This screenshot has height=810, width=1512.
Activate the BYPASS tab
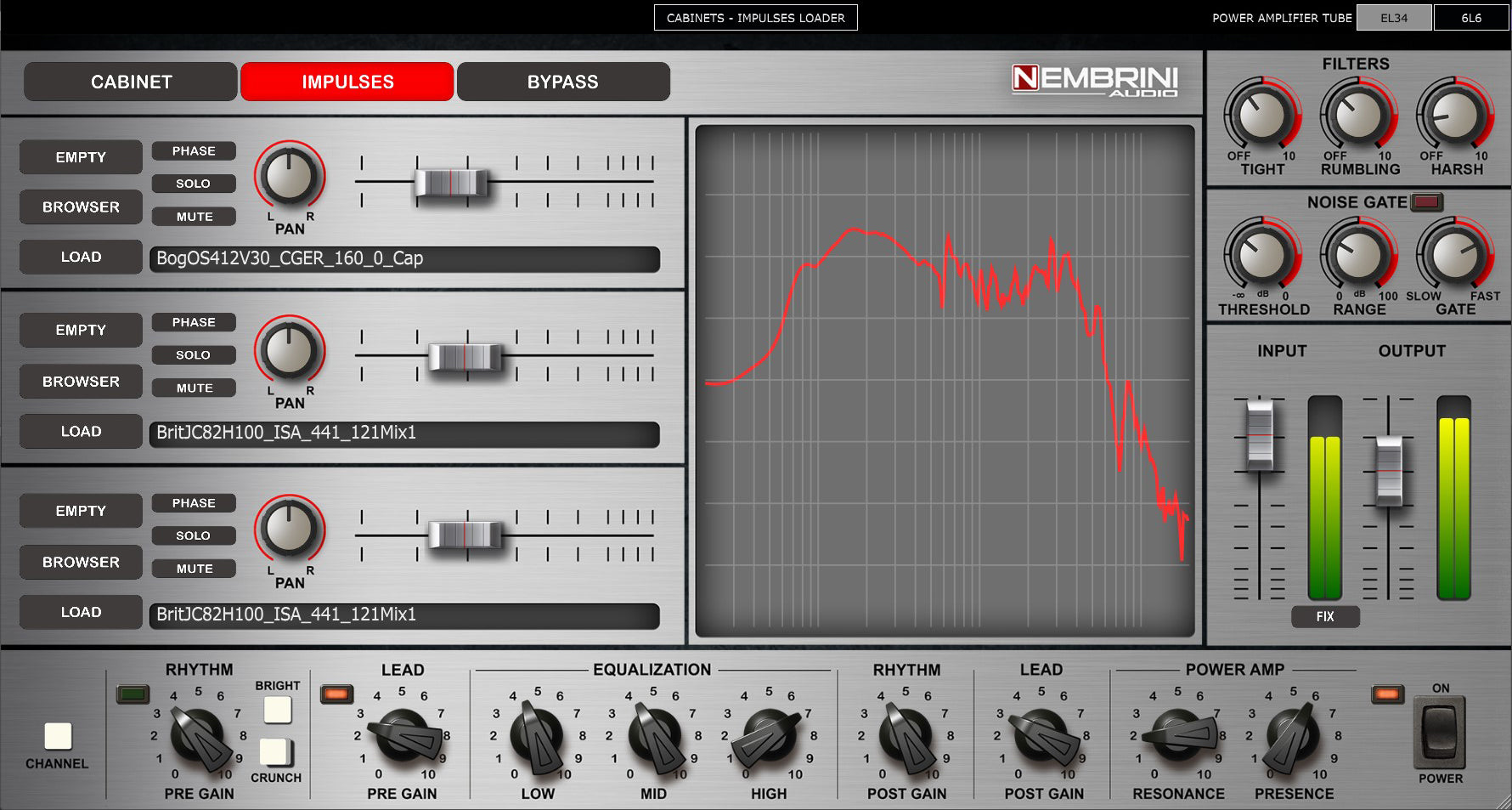click(563, 82)
